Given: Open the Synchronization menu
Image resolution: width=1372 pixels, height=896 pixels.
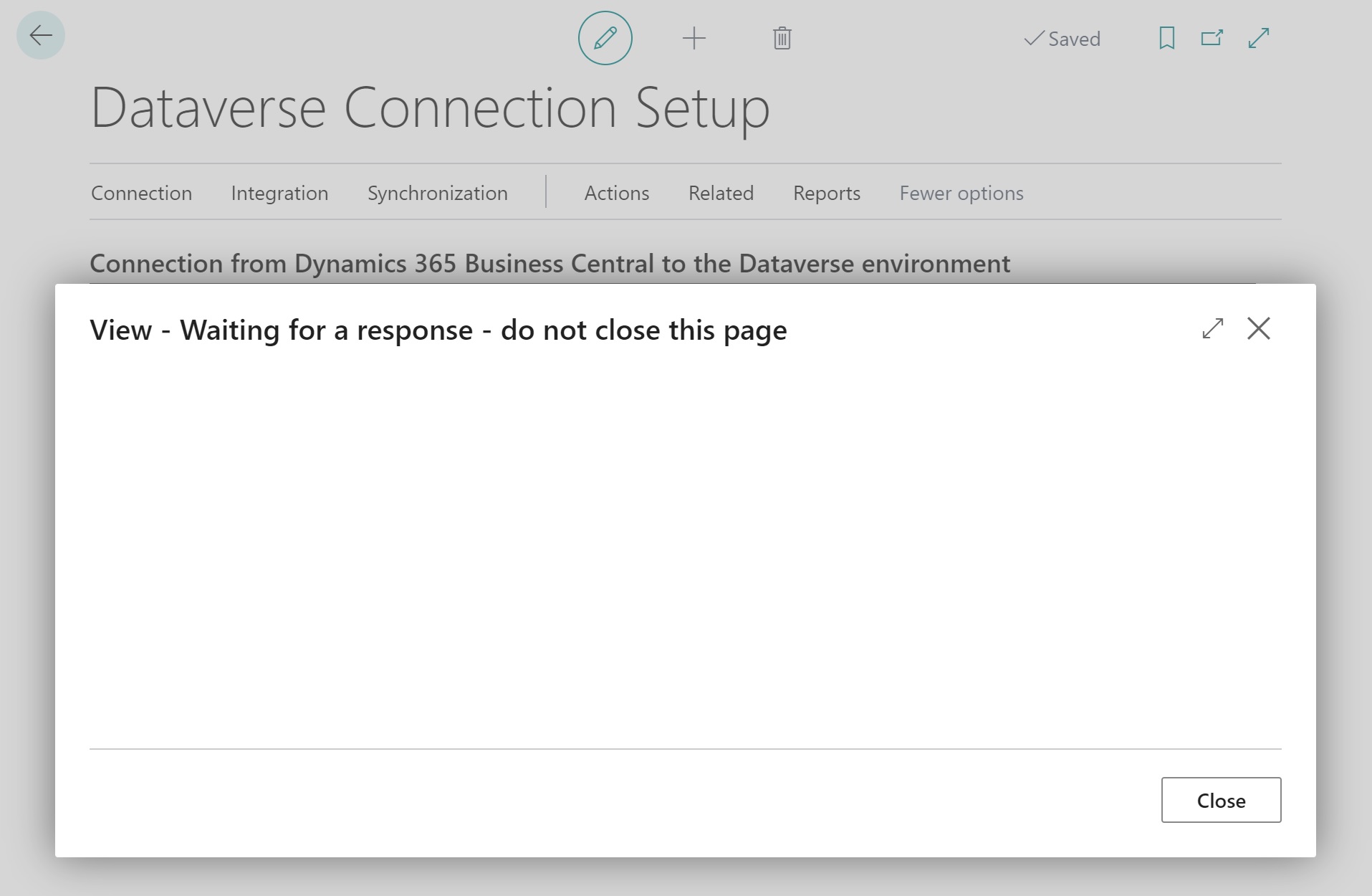Looking at the screenshot, I should pyautogui.click(x=437, y=193).
